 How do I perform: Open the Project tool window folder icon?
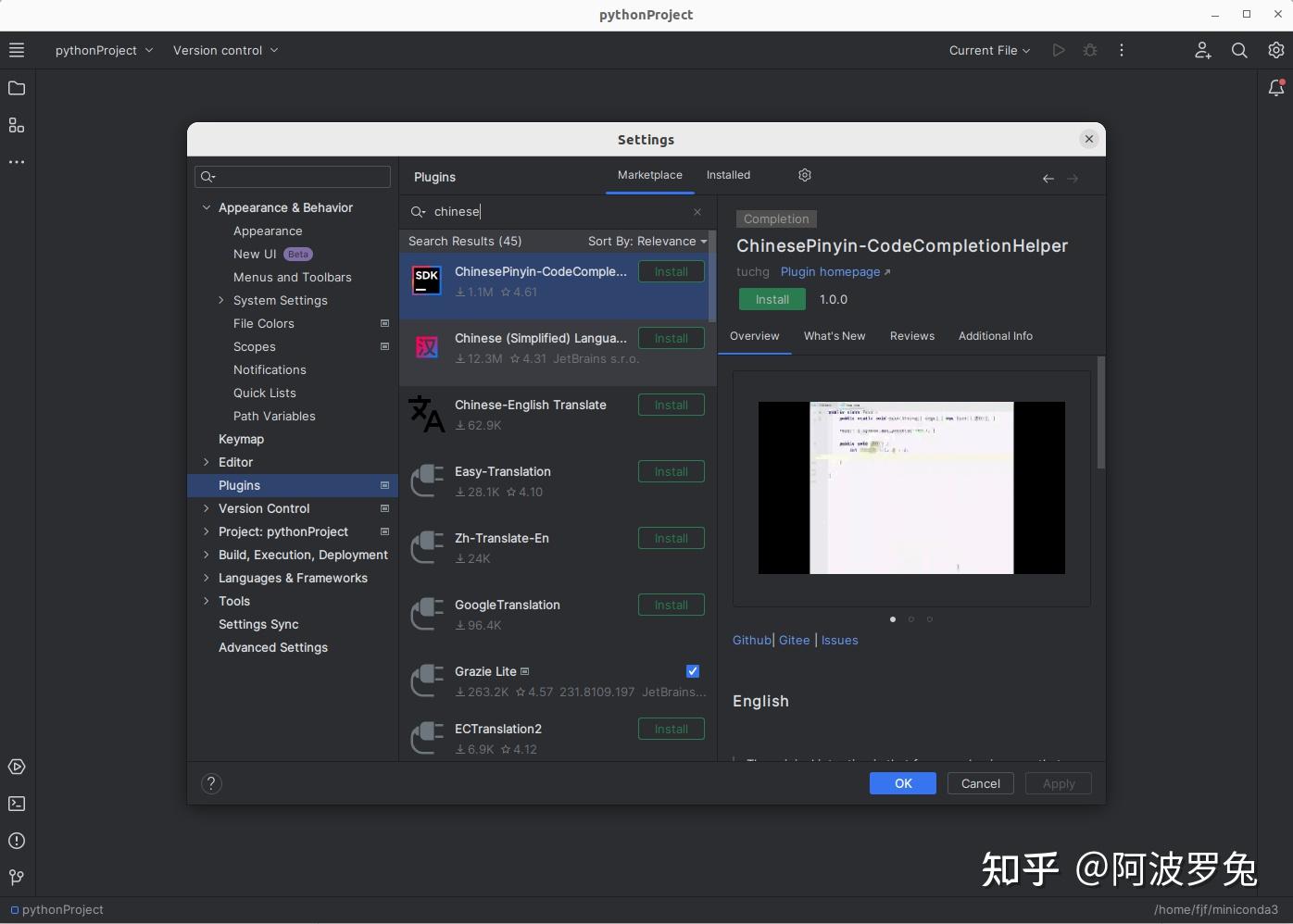pos(17,88)
